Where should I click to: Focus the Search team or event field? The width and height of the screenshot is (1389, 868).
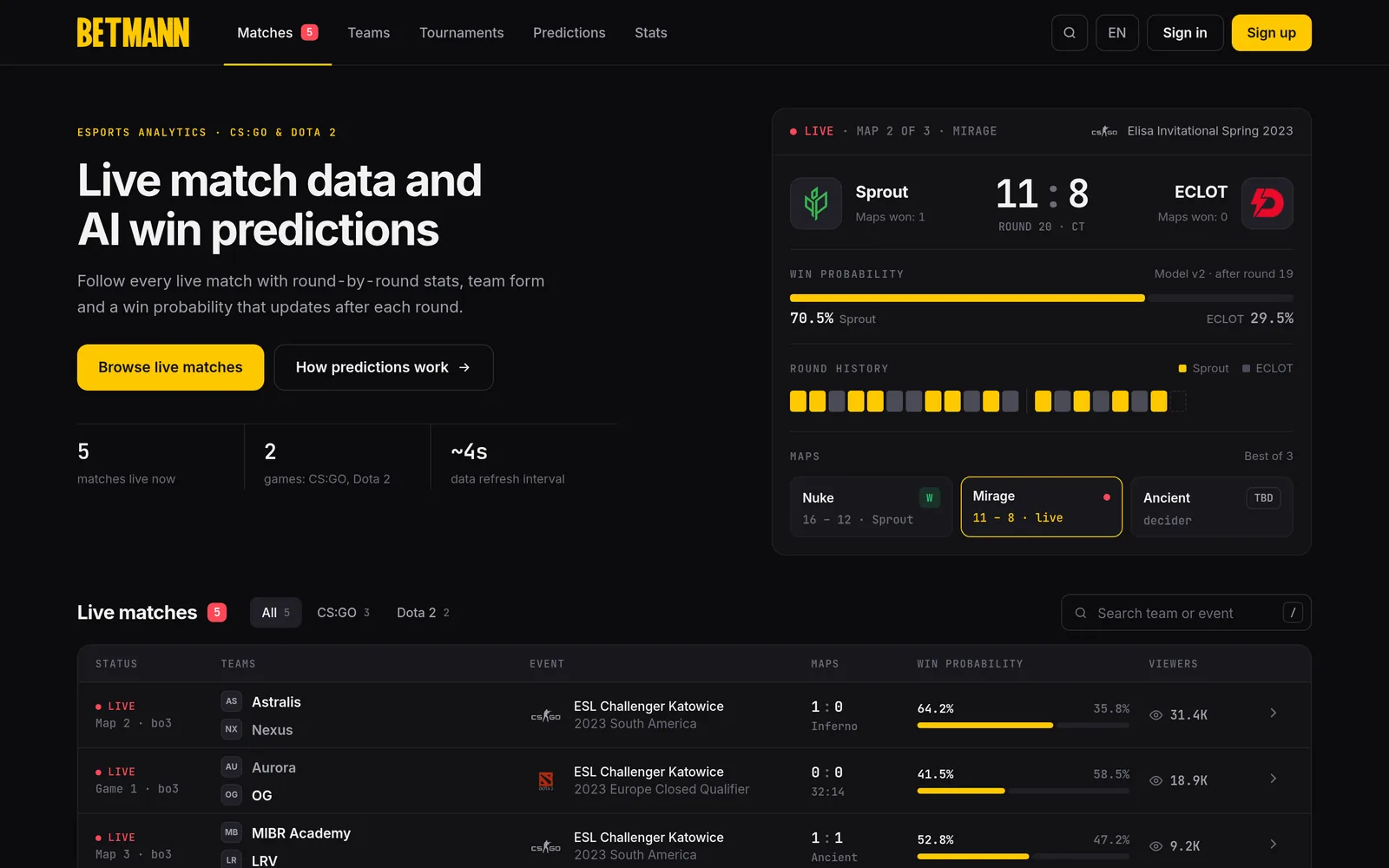click(x=1186, y=613)
